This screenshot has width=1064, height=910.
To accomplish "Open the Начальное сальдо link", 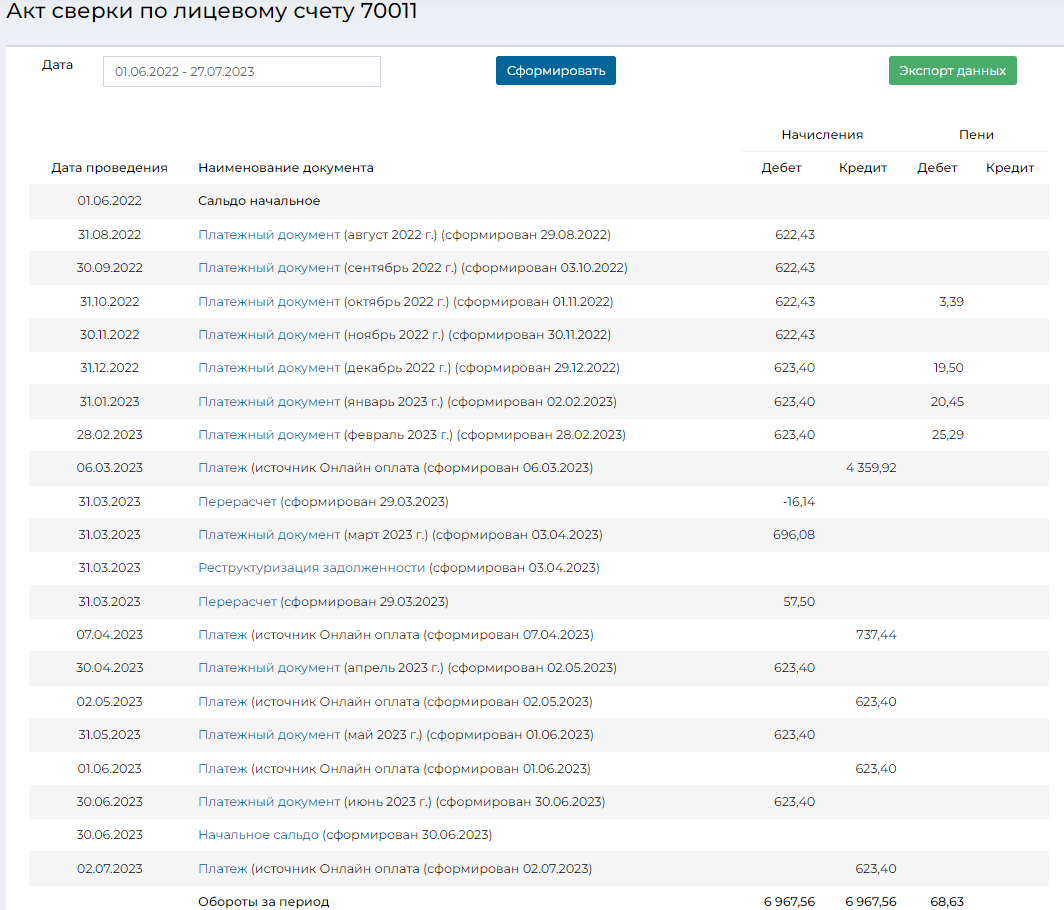I will tap(258, 835).
